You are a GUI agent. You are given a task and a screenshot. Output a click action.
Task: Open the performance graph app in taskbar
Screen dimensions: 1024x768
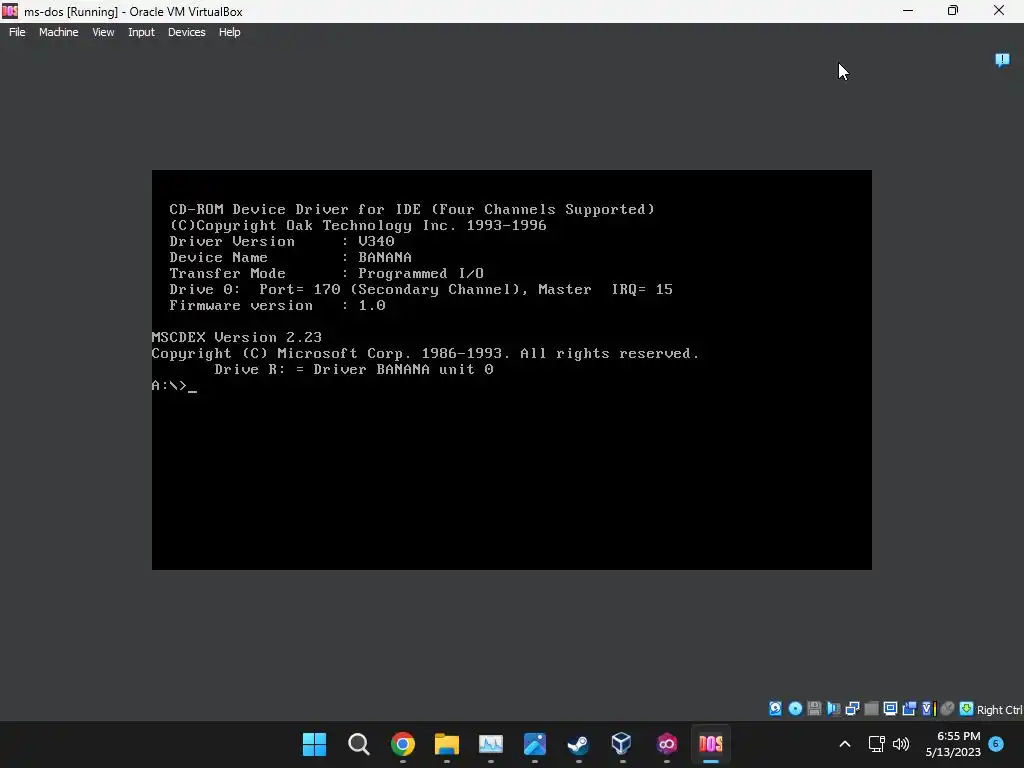[490, 744]
